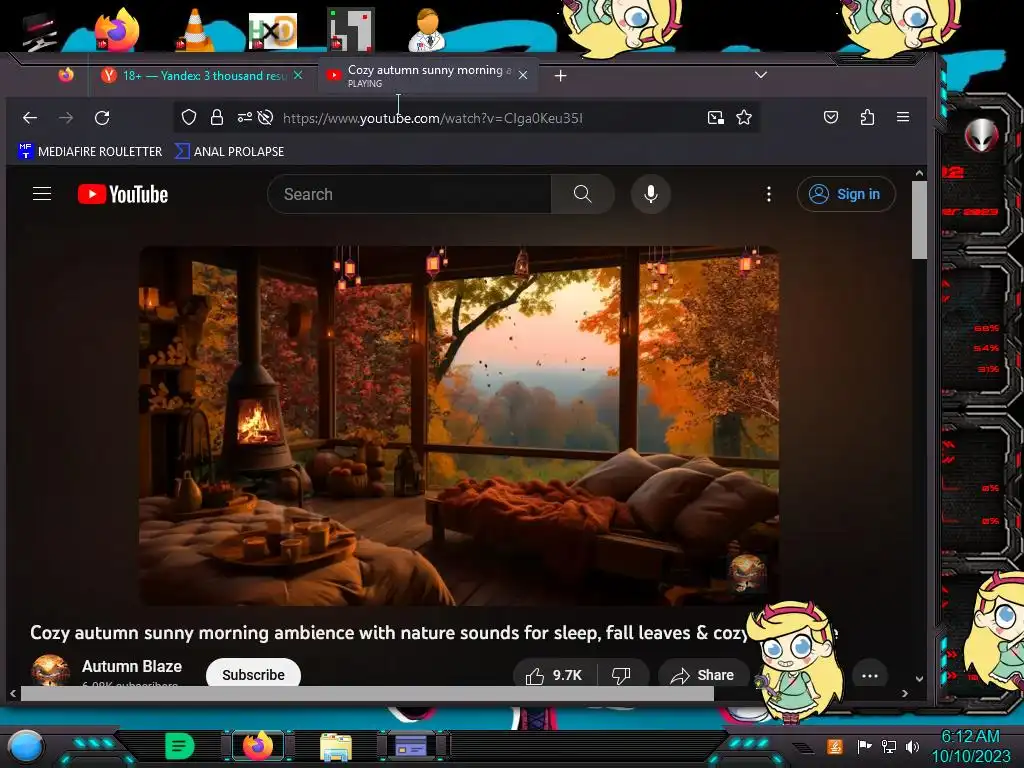Open the network status tray icon
Image resolution: width=1024 pixels, height=768 pixels.
click(x=889, y=746)
